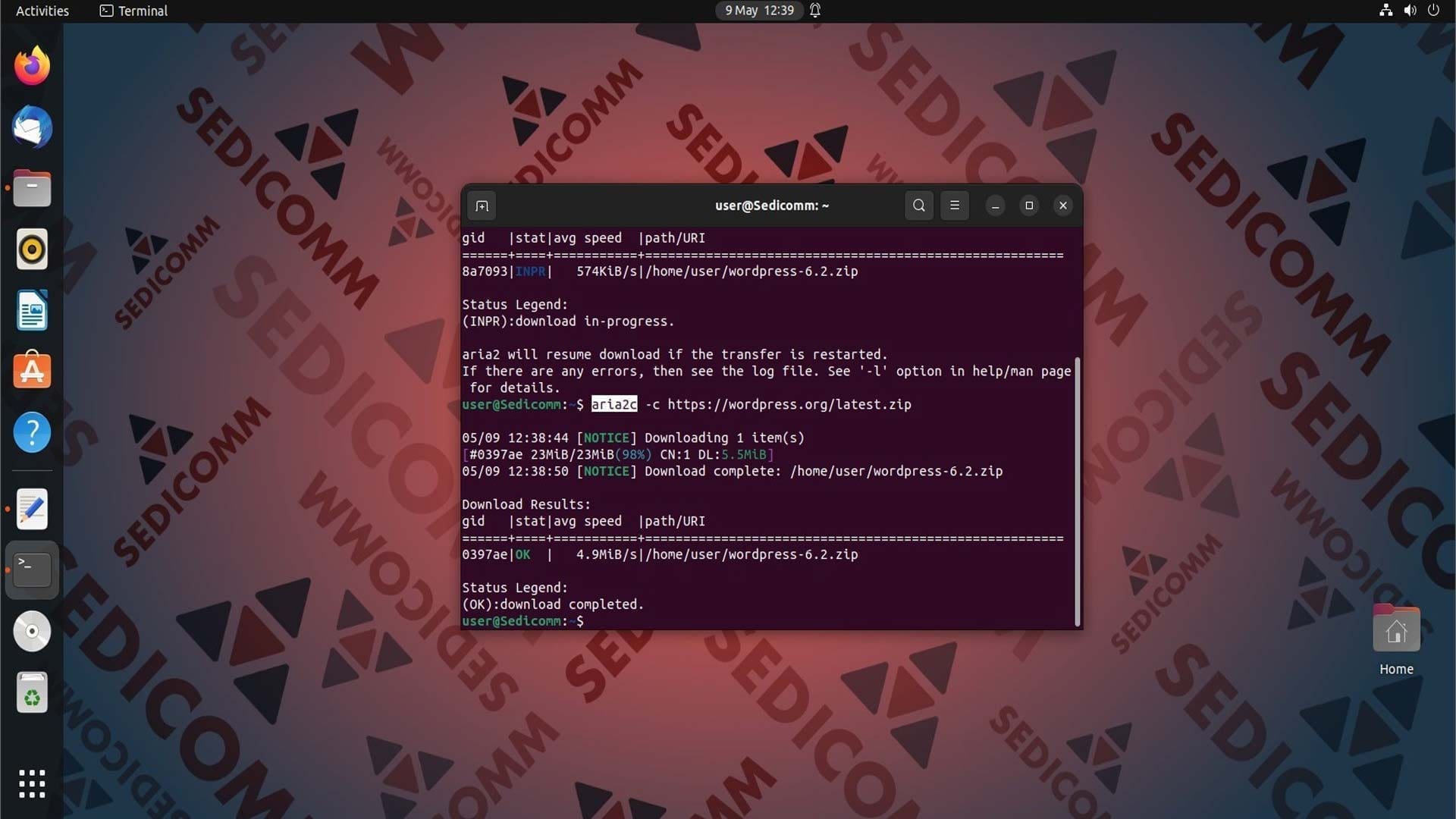1456x819 pixels.
Task: Open the Trash icon in dock
Action: click(x=32, y=692)
